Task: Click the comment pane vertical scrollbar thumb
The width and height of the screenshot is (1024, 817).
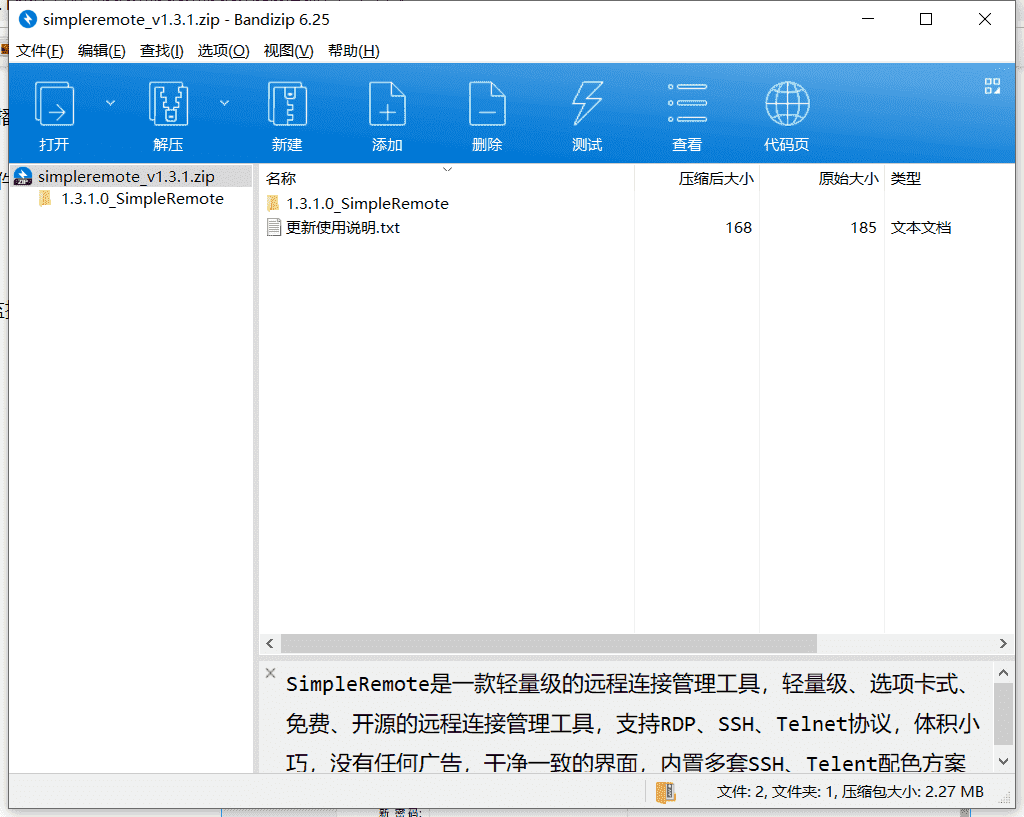Action: click(x=1003, y=714)
